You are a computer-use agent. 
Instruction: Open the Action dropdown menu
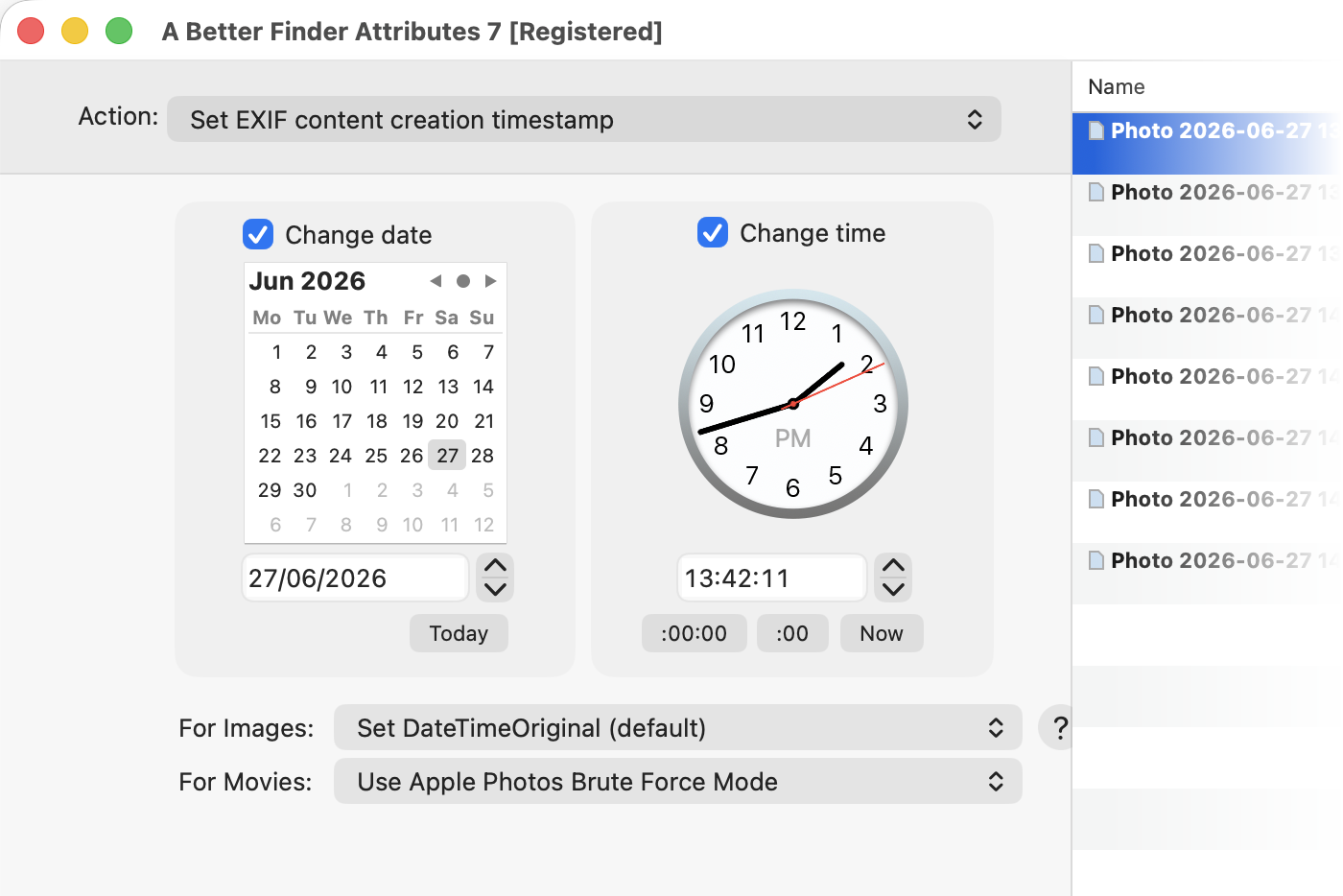click(x=584, y=119)
